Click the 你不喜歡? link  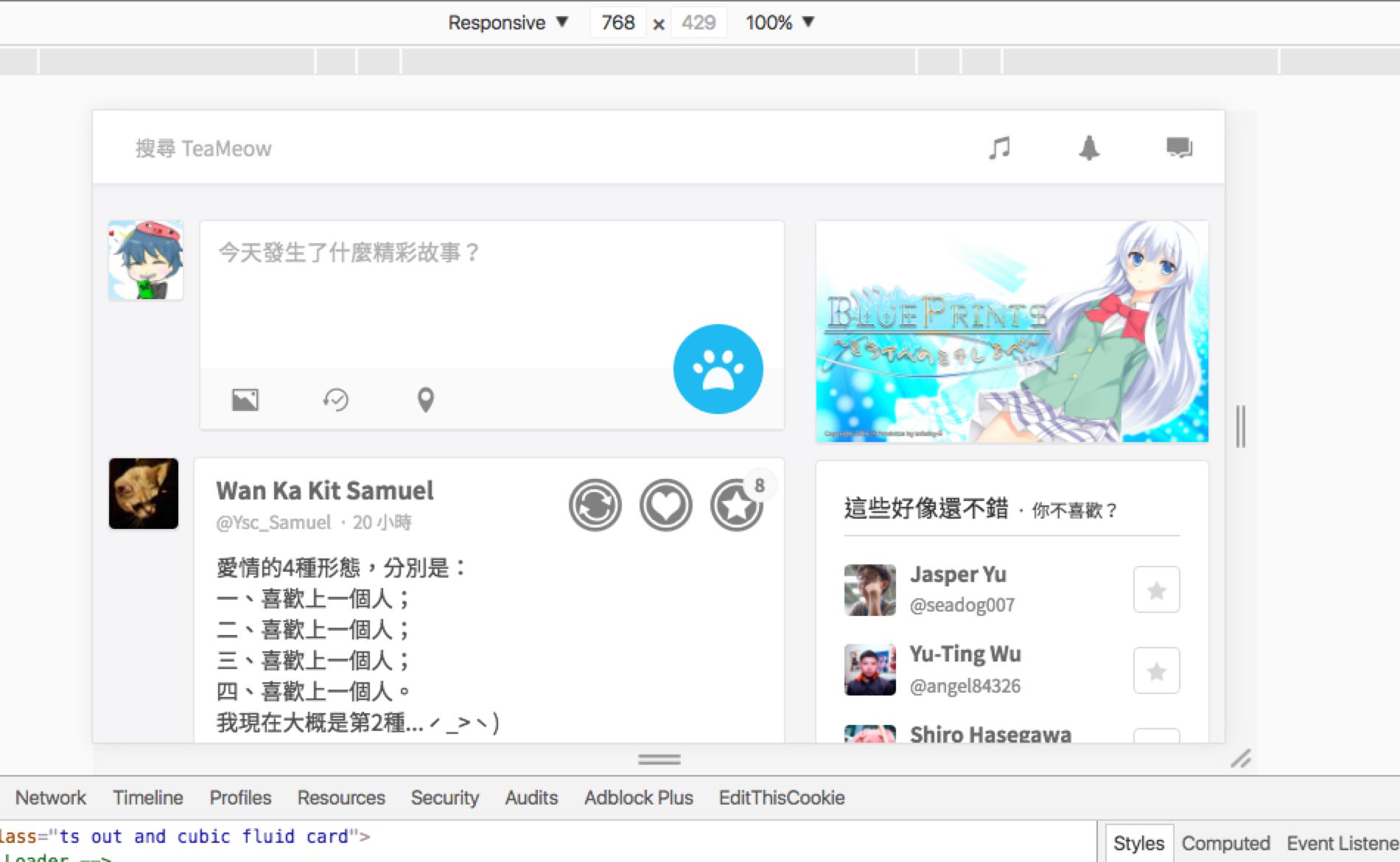click(1074, 511)
